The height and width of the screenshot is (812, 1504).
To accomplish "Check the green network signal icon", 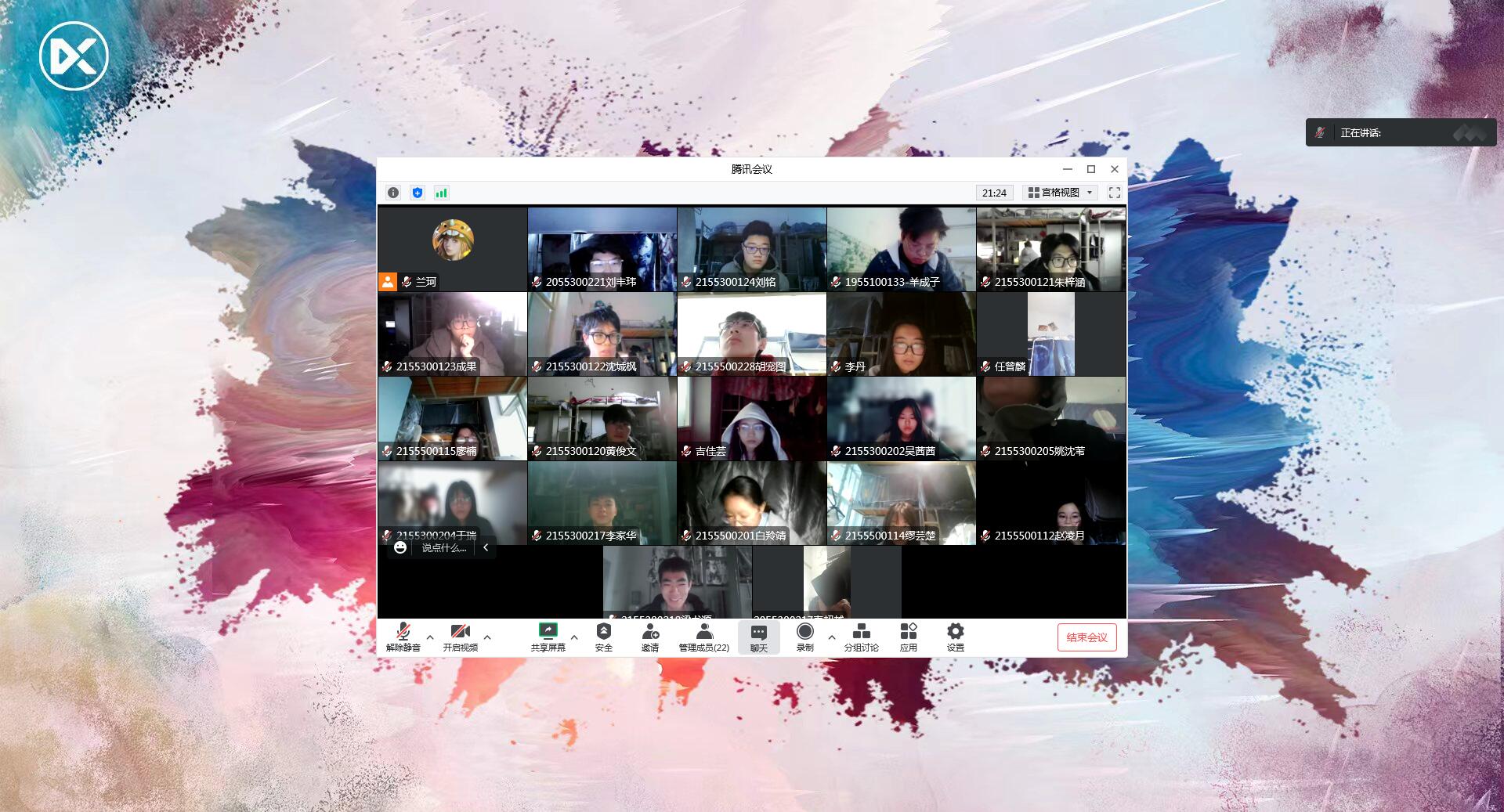I will point(442,193).
